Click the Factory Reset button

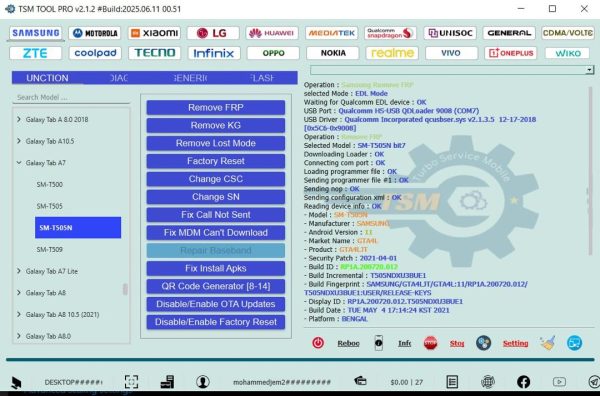click(215, 161)
